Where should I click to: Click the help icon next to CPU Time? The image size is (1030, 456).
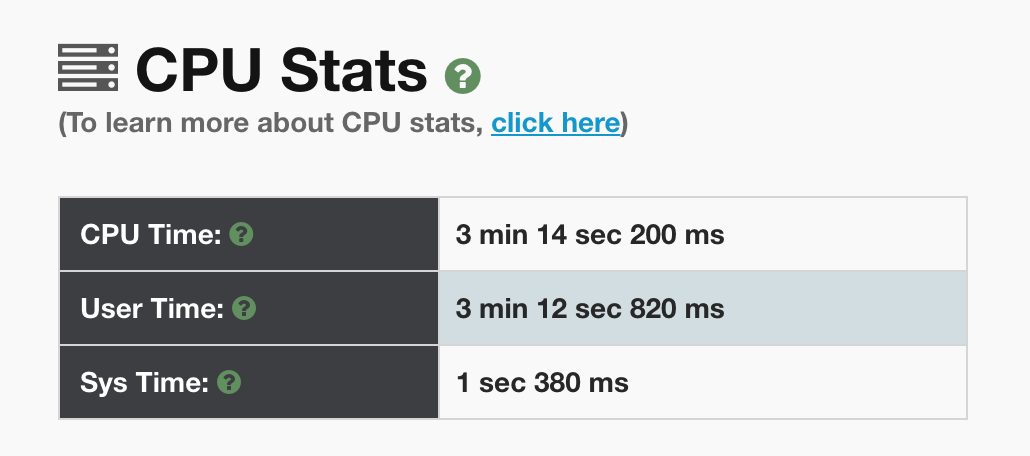pyautogui.click(x=241, y=235)
